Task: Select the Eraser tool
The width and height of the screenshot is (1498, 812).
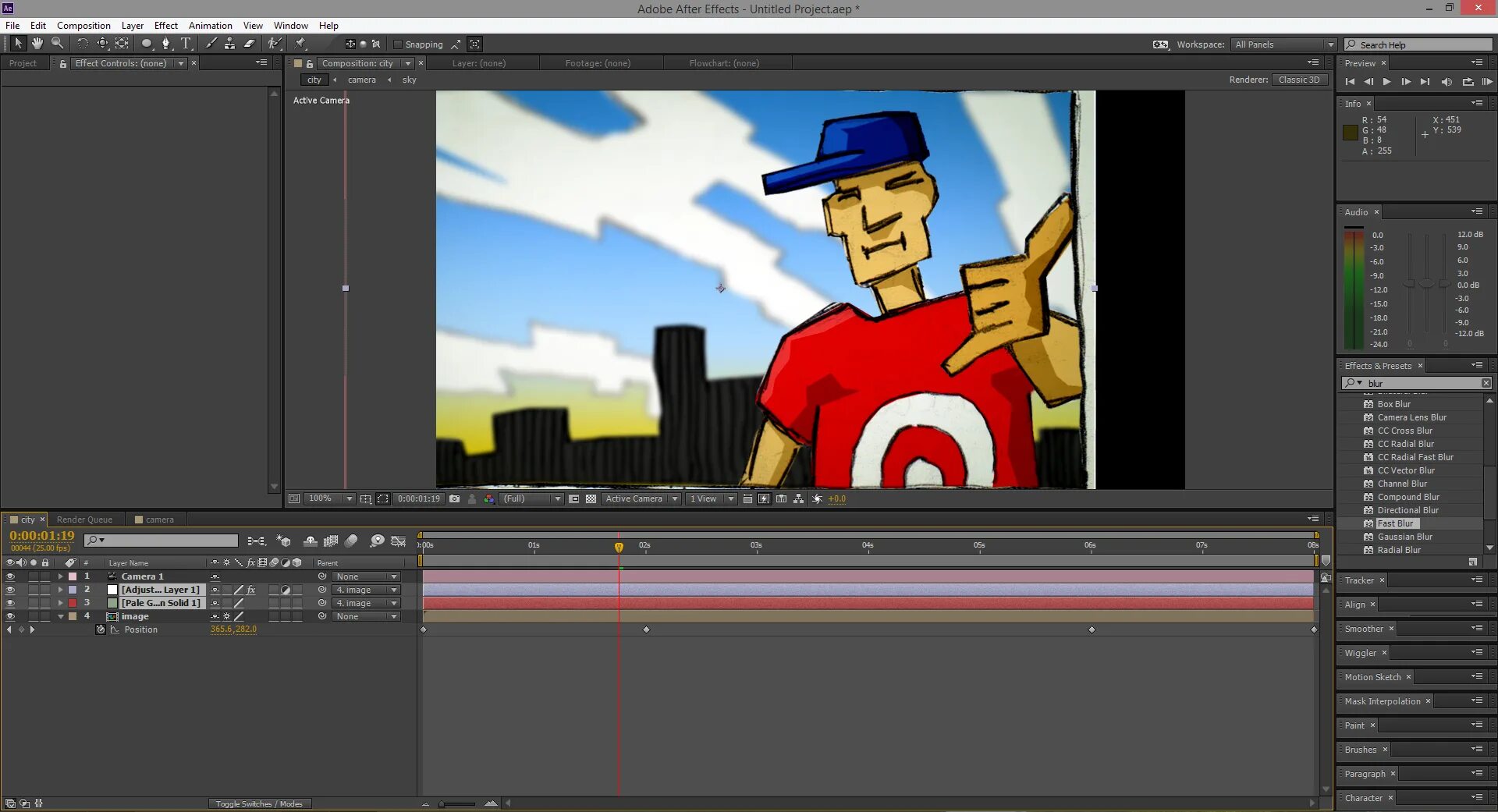Action: (x=250, y=44)
